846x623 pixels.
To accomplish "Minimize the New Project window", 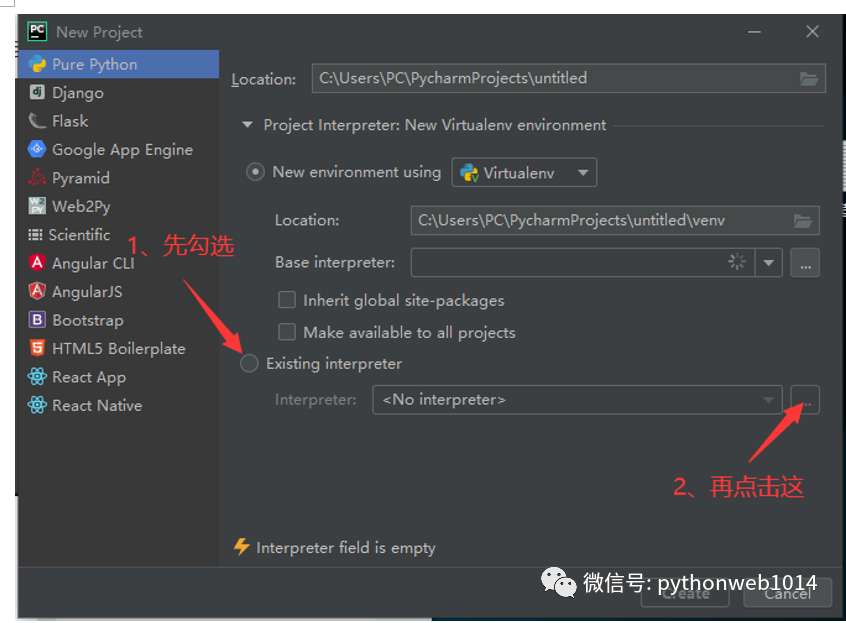I will tap(754, 32).
